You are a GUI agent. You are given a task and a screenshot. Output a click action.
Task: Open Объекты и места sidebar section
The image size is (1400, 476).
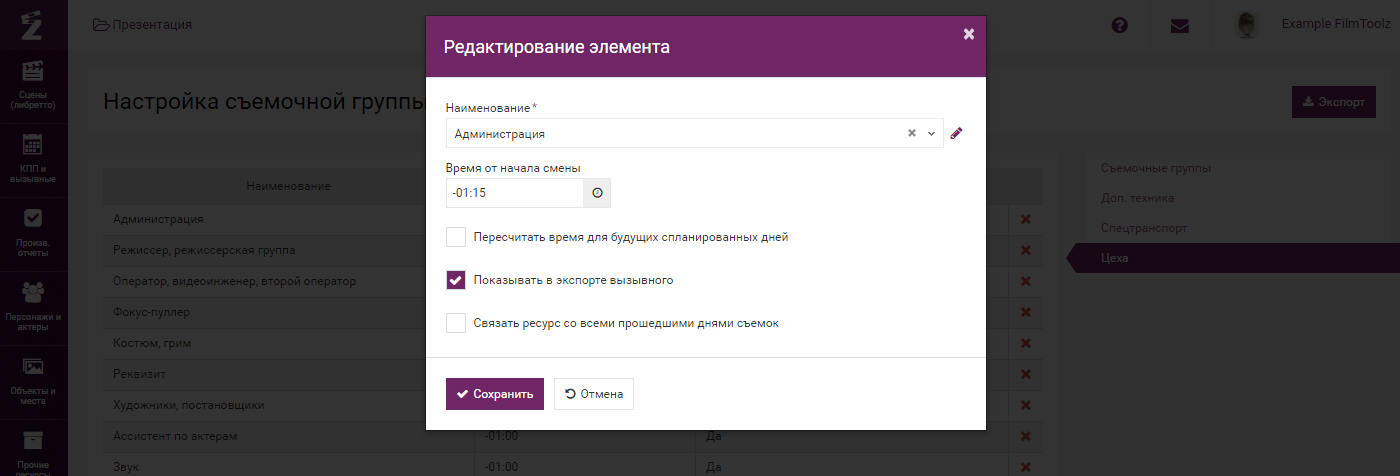tap(33, 380)
